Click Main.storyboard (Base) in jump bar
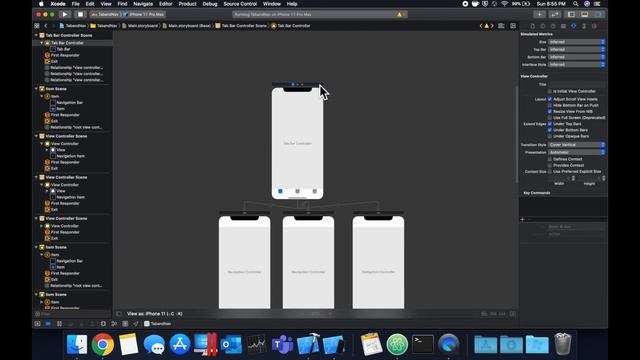 [x=187, y=26]
